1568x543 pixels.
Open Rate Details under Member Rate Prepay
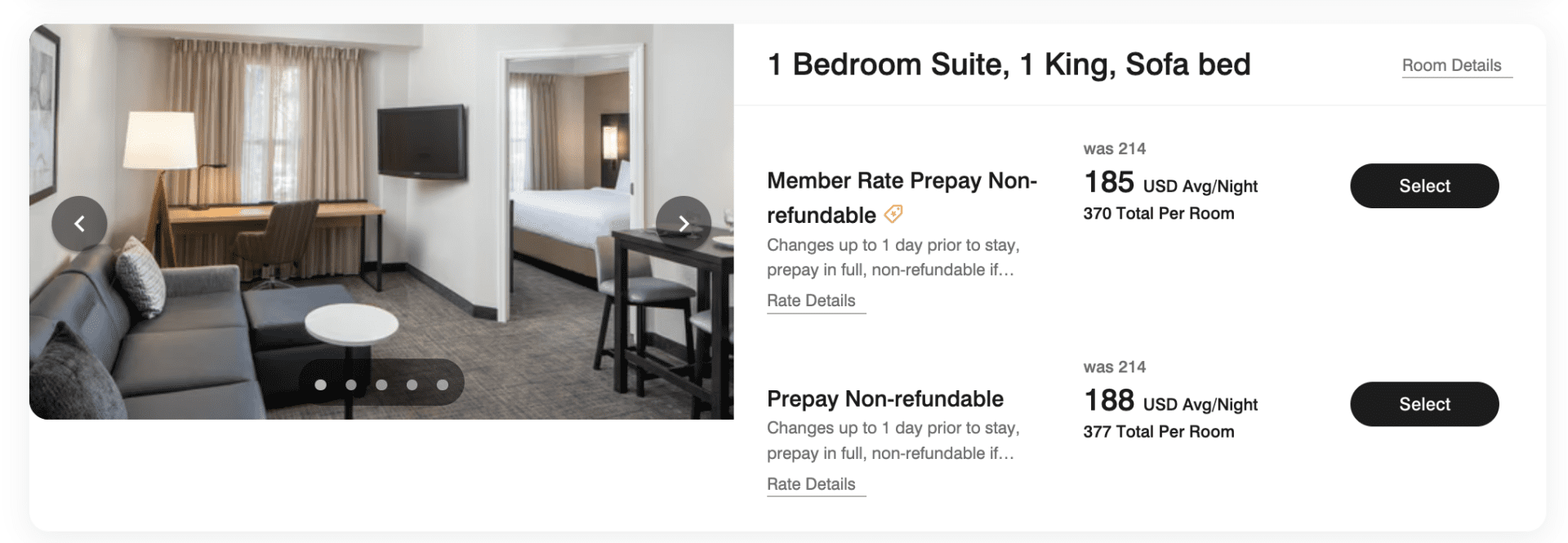click(x=814, y=300)
